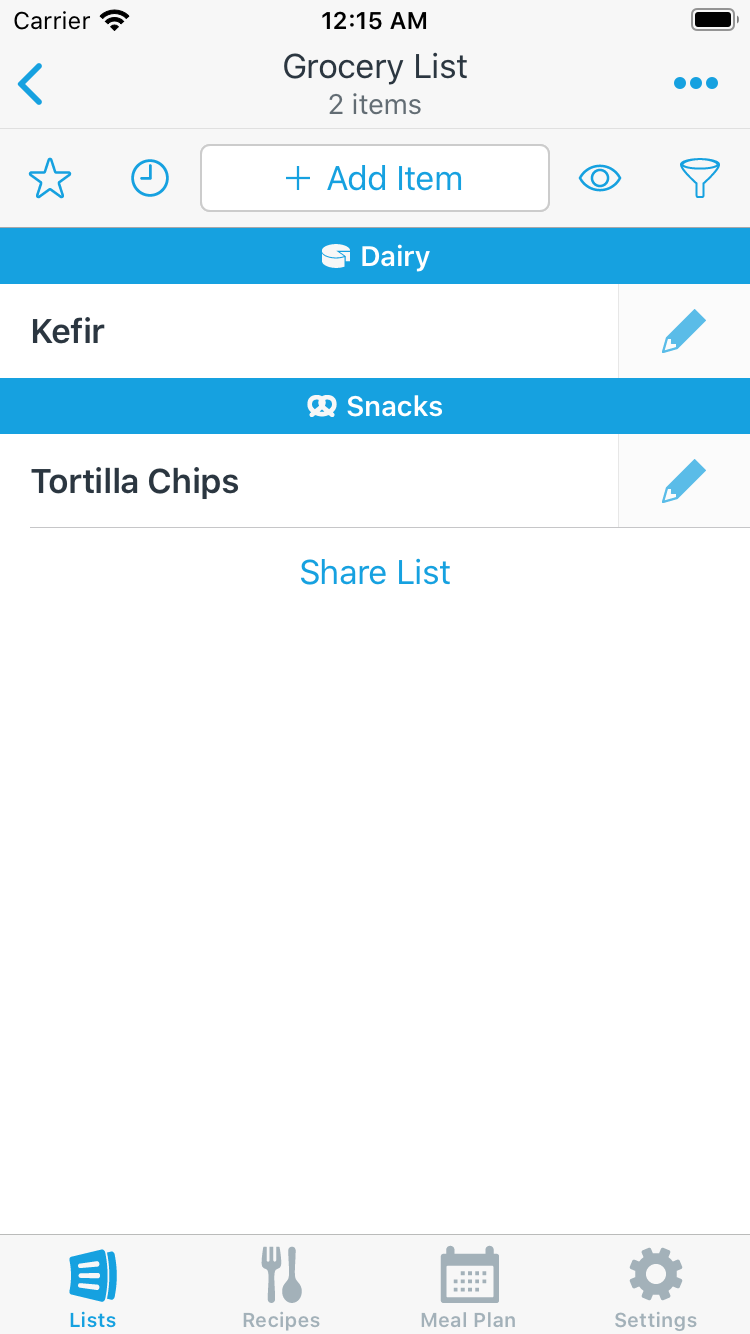Open the Recipes tab

point(281,1288)
